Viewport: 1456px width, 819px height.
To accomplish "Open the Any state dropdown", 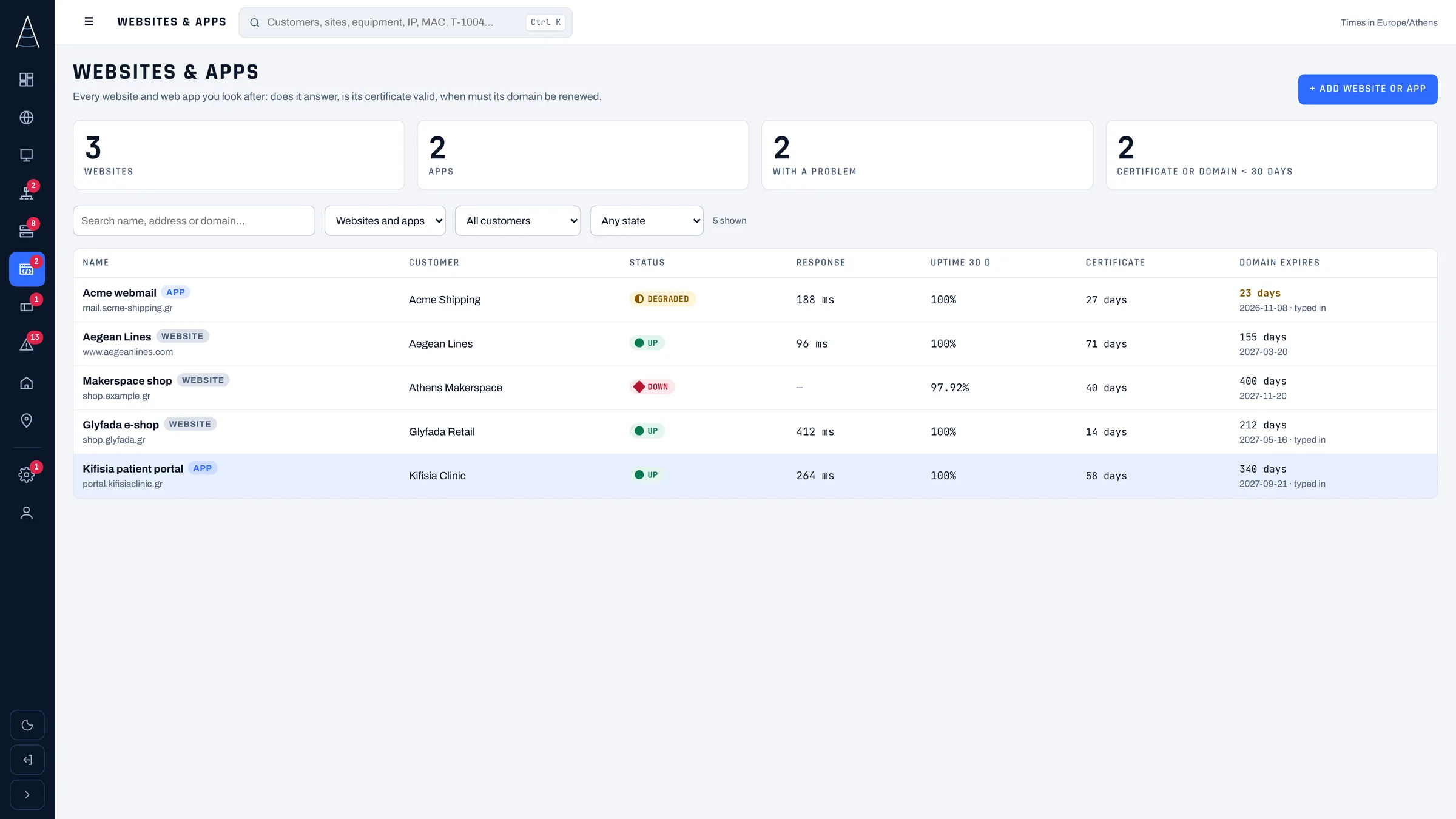I will (646, 221).
